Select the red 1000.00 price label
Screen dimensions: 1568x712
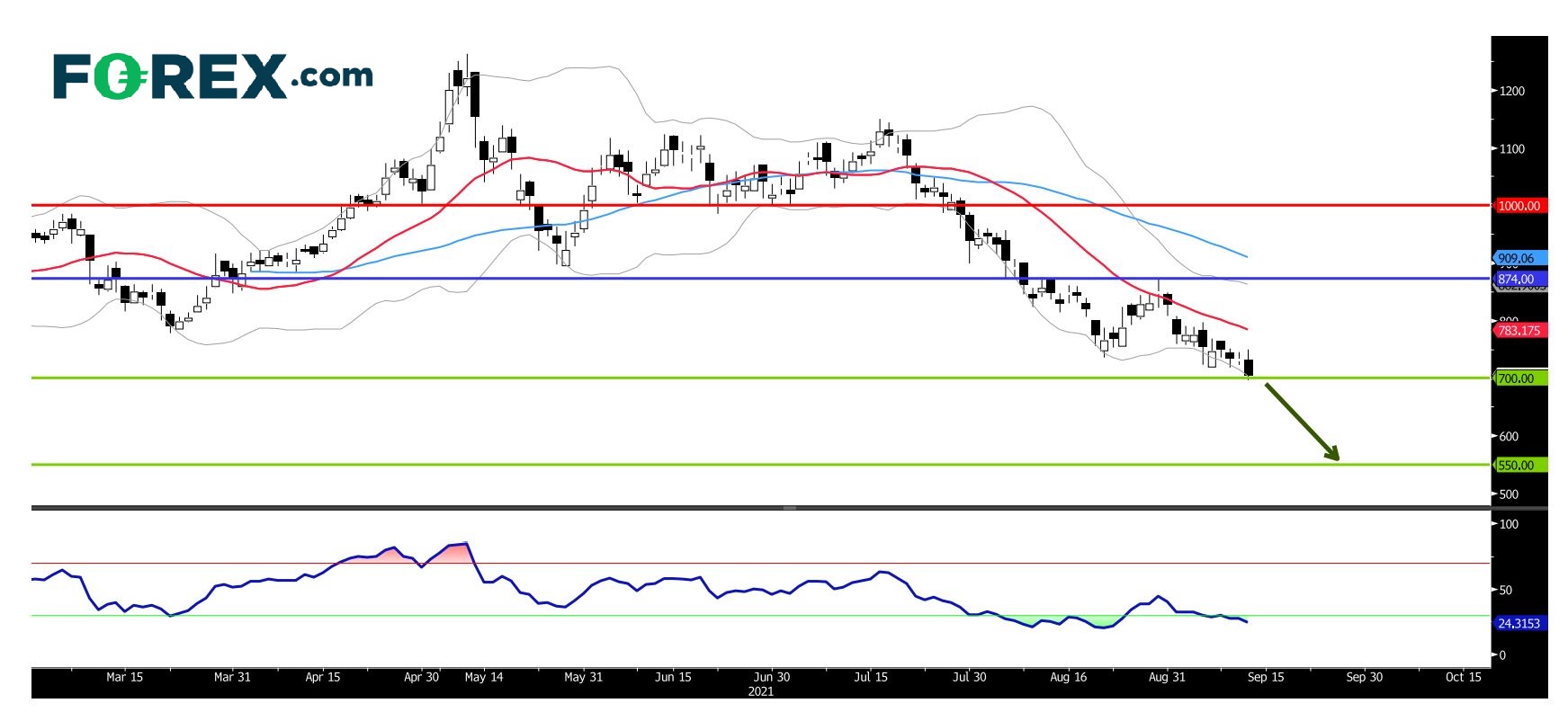(1519, 206)
